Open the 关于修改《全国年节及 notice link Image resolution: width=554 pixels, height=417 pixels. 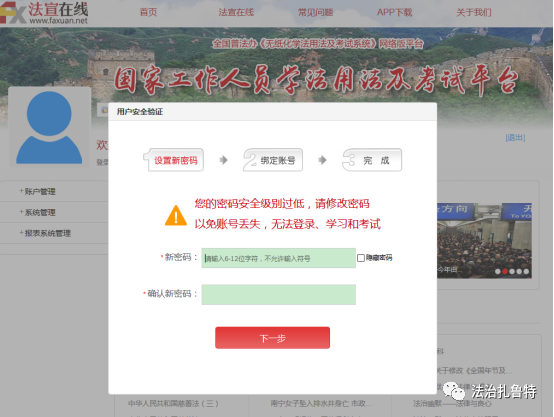475,371
